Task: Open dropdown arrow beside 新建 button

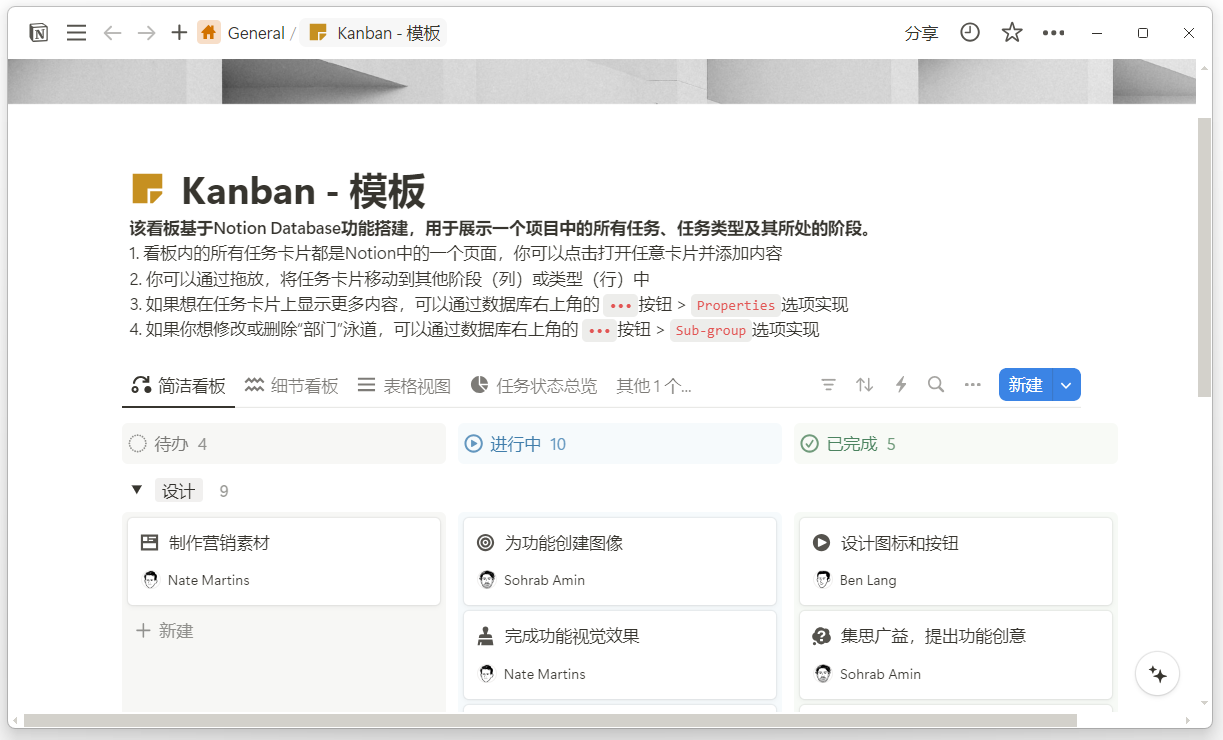Action: [1067, 385]
